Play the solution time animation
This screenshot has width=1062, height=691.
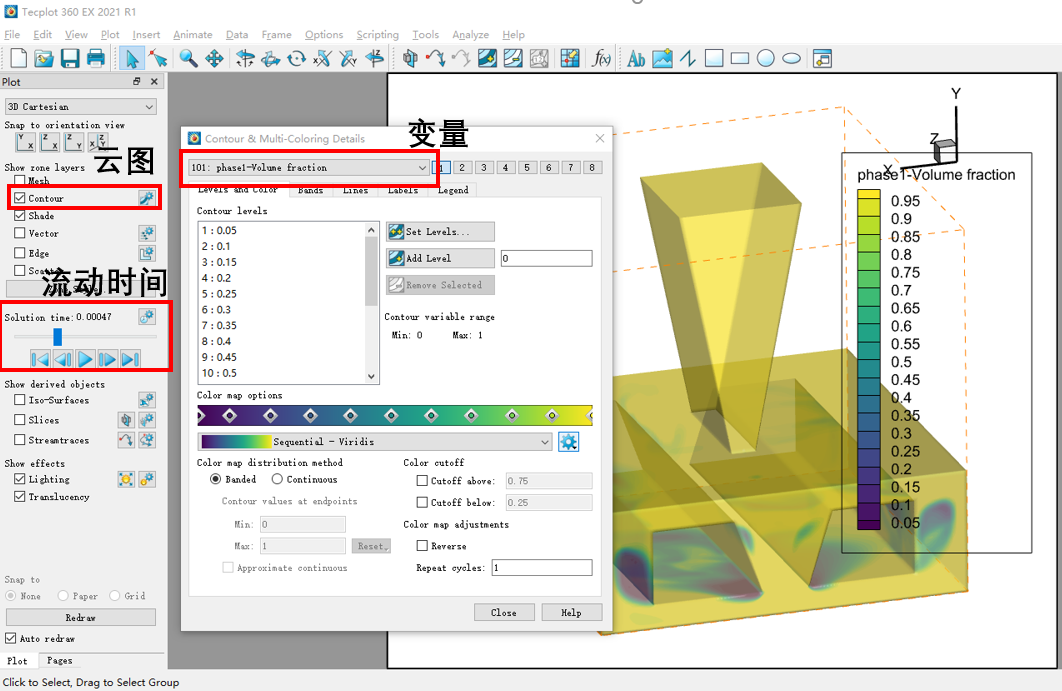[x=85, y=359]
